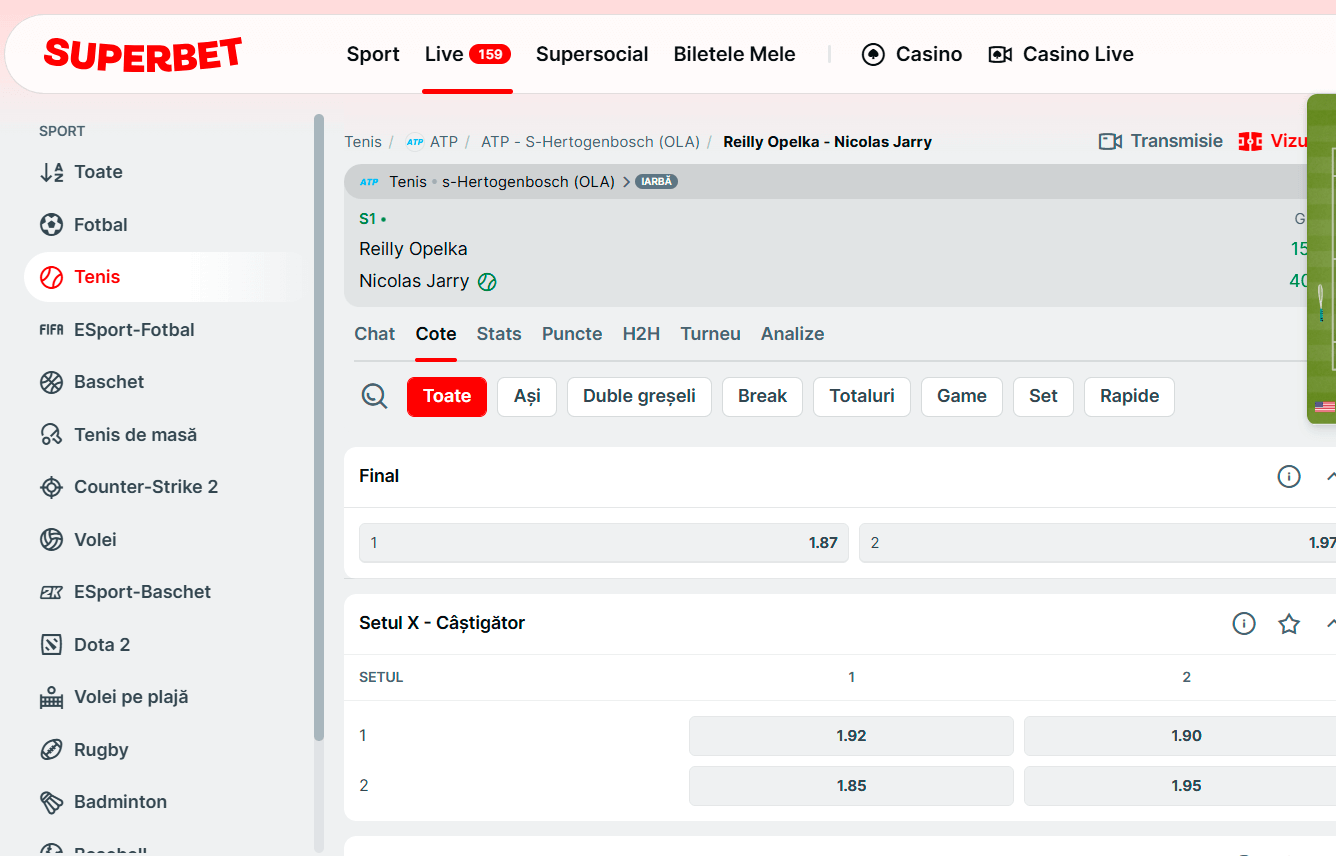Open the Sport top menu
The image size is (1336, 856).
pyautogui.click(x=373, y=54)
